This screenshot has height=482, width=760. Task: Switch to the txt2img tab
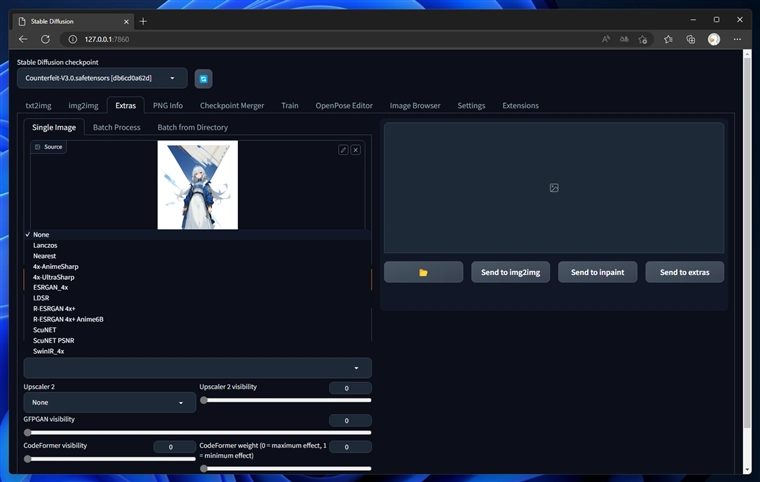[x=38, y=105]
